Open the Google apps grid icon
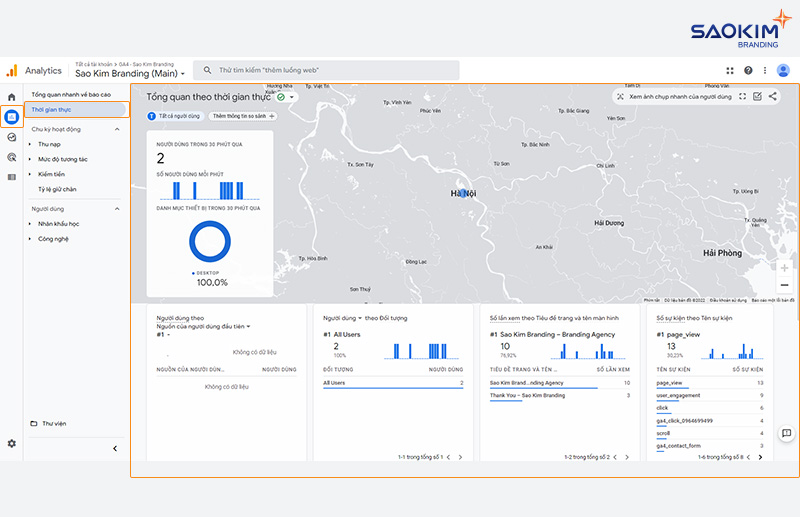Viewport: 800px width, 517px height. (x=730, y=70)
